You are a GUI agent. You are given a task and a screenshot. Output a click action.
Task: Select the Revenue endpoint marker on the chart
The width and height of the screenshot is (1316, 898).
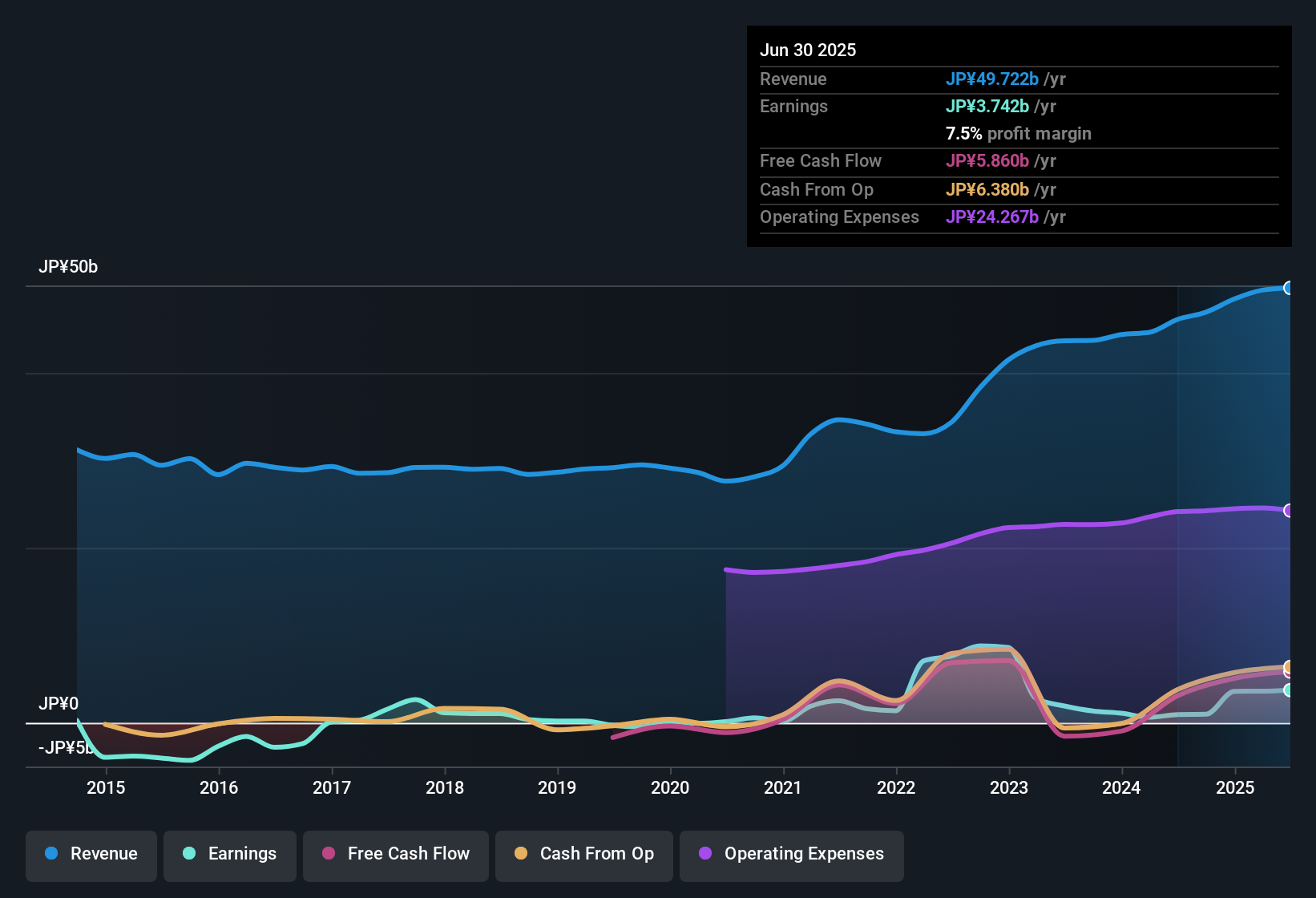tap(1290, 287)
